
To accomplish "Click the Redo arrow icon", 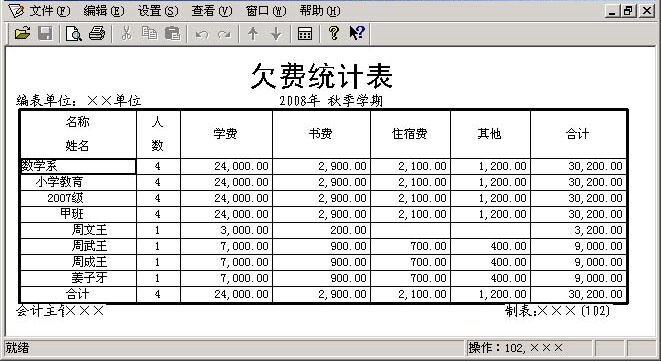I will (x=224, y=34).
